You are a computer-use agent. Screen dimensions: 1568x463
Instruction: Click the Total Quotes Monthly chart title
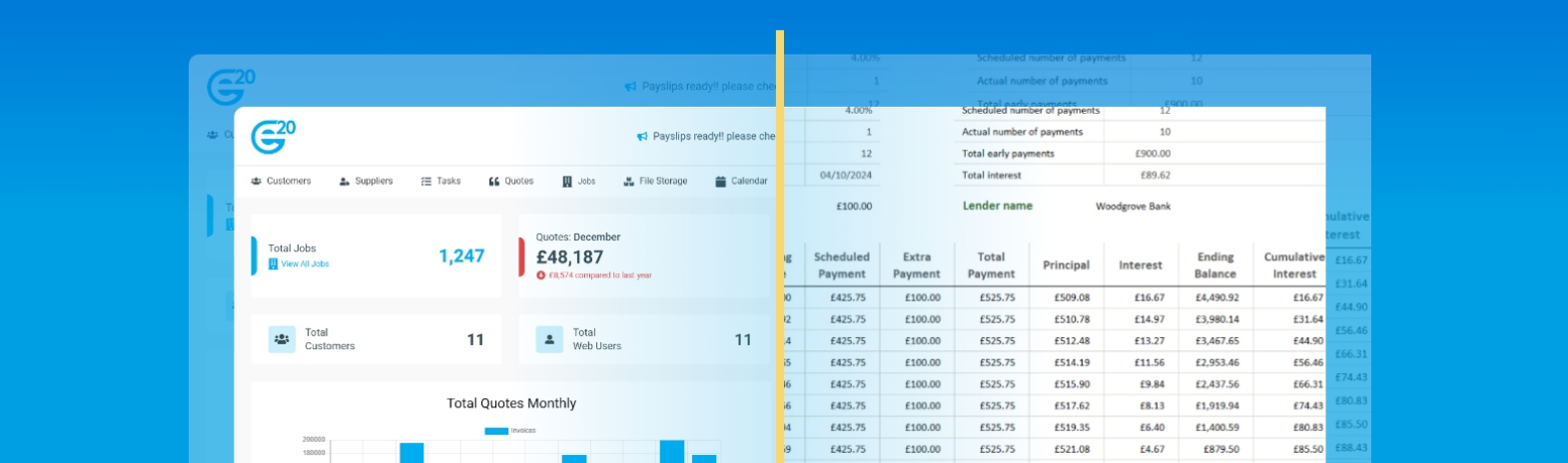click(x=511, y=404)
